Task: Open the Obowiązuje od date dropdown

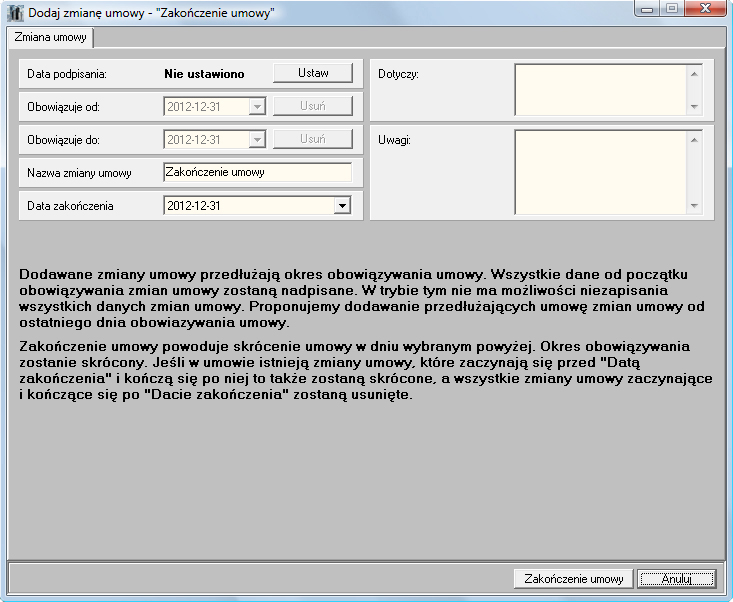Action: click(x=257, y=107)
